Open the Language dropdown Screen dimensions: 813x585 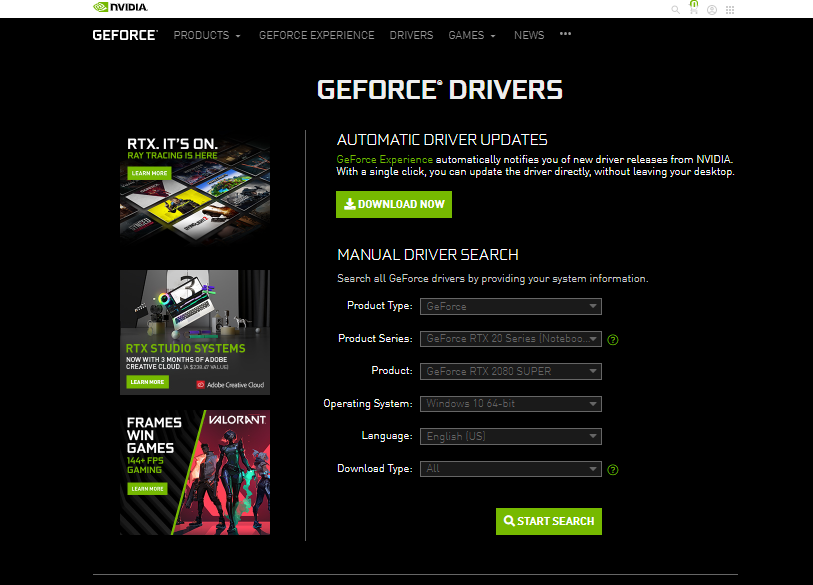click(x=511, y=437)
